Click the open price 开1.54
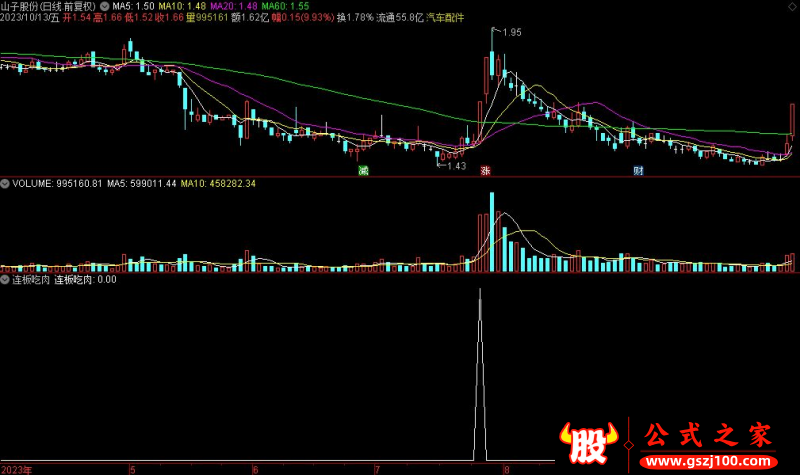Screen dimensions: 800x475 coord(77,18)
